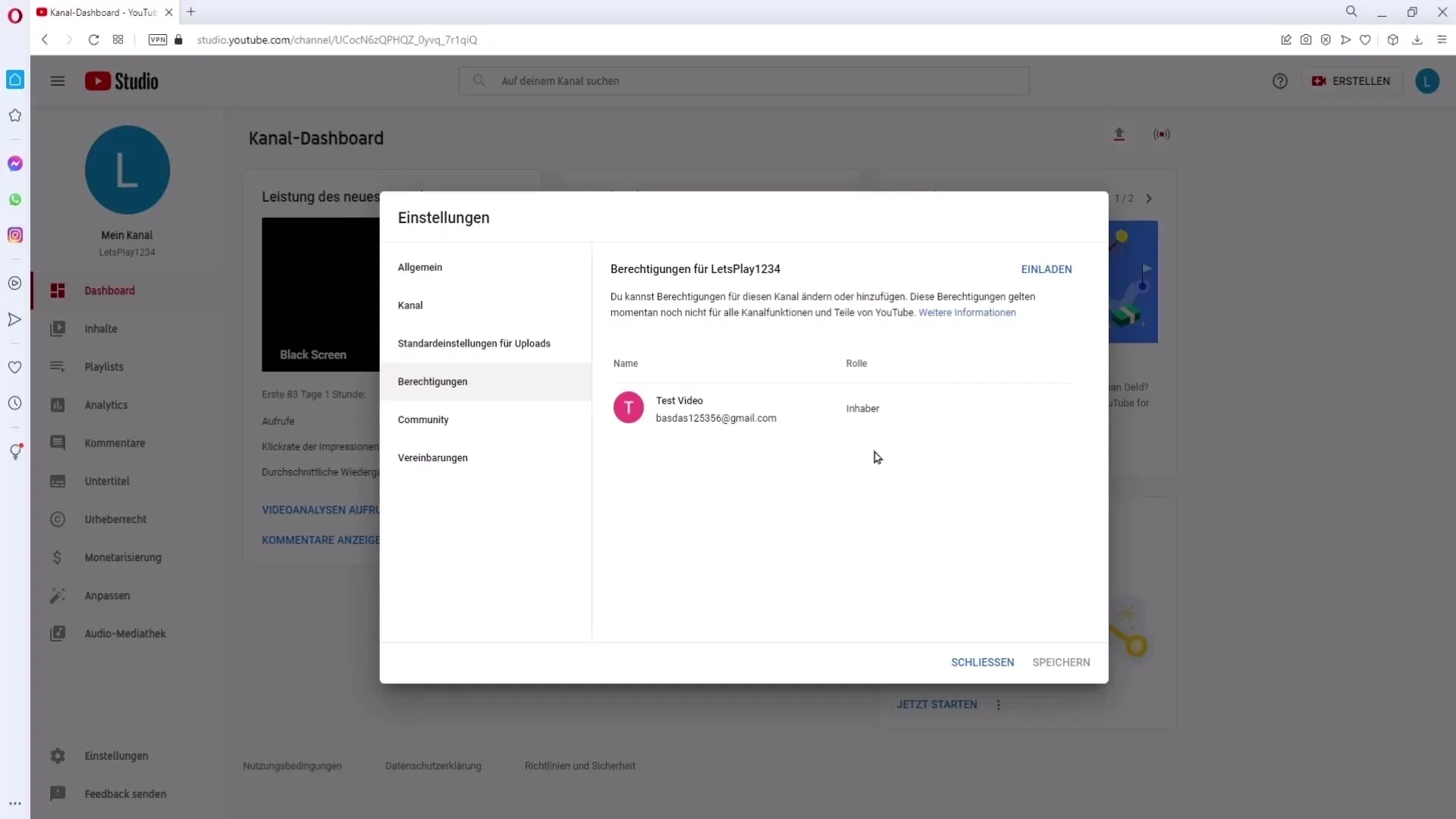Click the Kommentare icon in sidebar
The height and width of the screenshot is (819, 1456).
[57, 443]
